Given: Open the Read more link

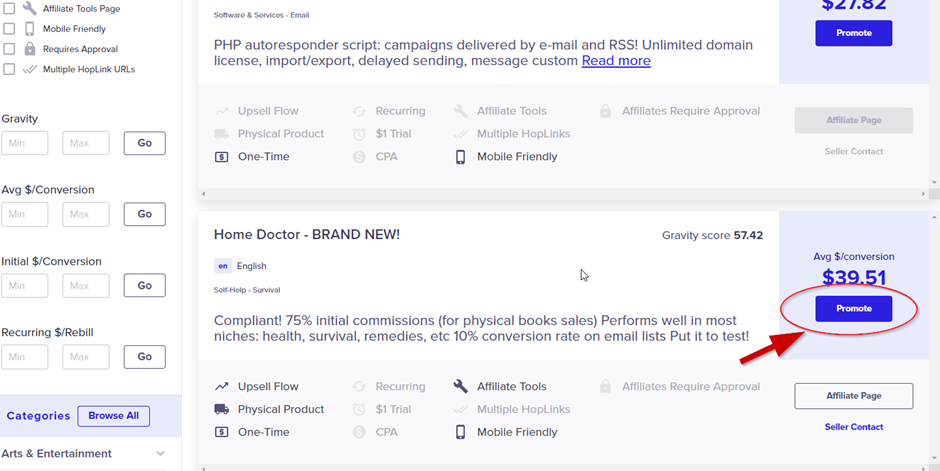Looking at the screenshot, I should click(616, 61).
